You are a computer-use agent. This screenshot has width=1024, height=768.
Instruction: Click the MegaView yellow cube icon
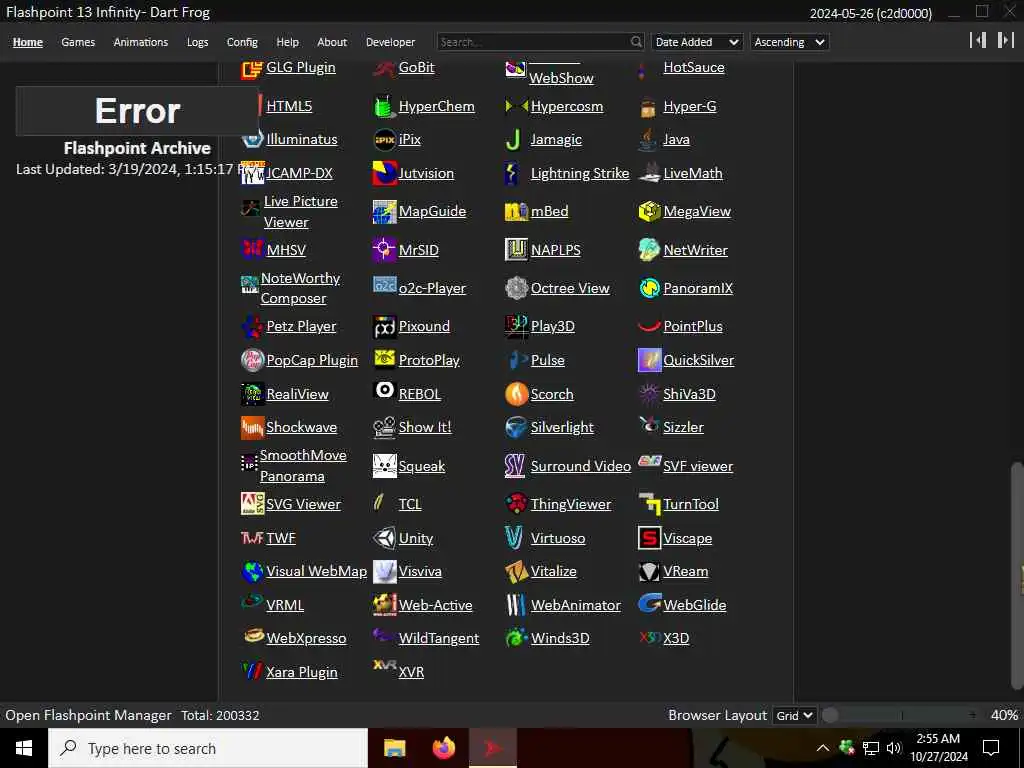tap(649, 212)
